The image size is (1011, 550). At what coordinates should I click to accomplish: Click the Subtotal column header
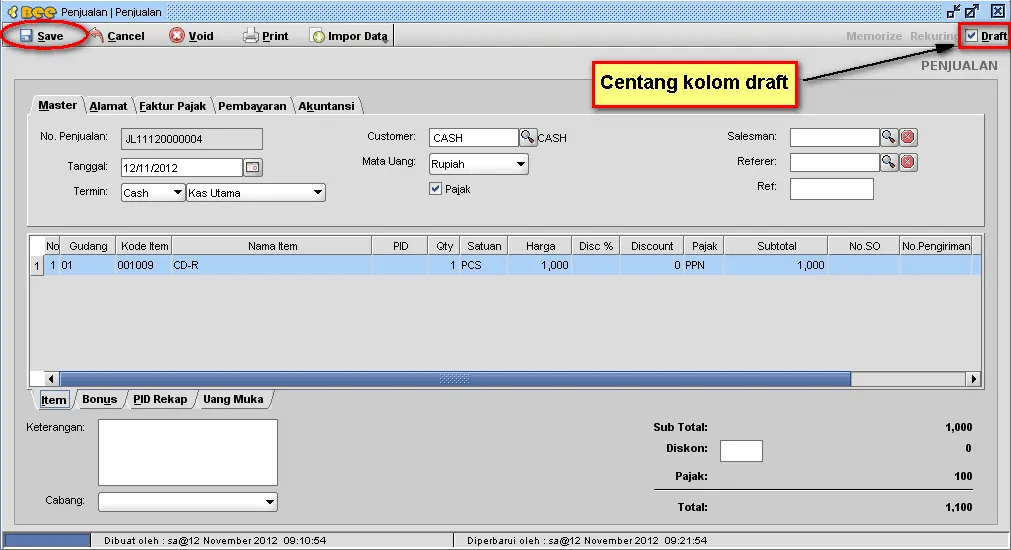click(x=776, y=246)
